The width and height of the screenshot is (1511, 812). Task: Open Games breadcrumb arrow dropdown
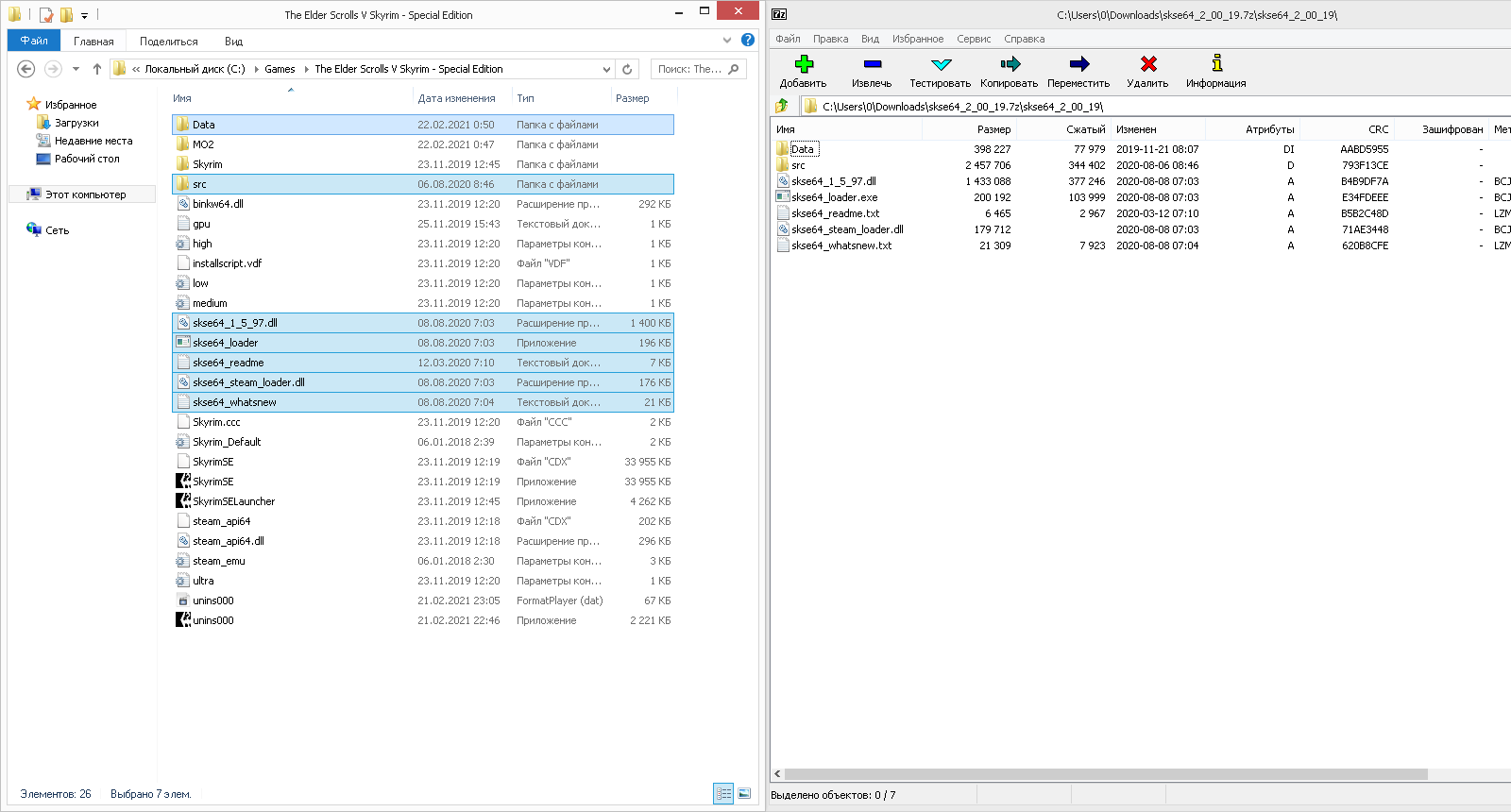306,69
